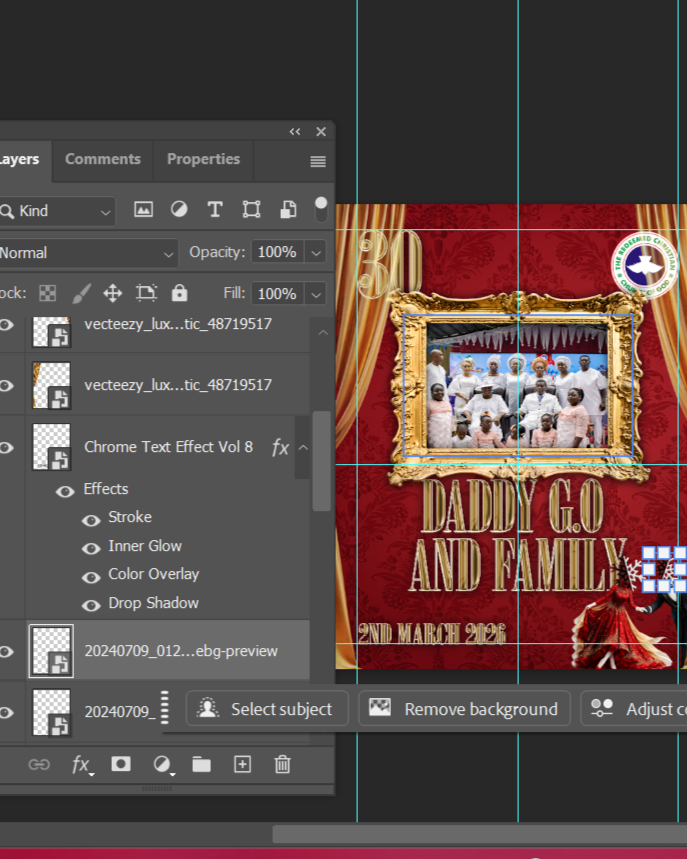
Task: Switch to the Comments tab
Action: click(x=103, y=159)
